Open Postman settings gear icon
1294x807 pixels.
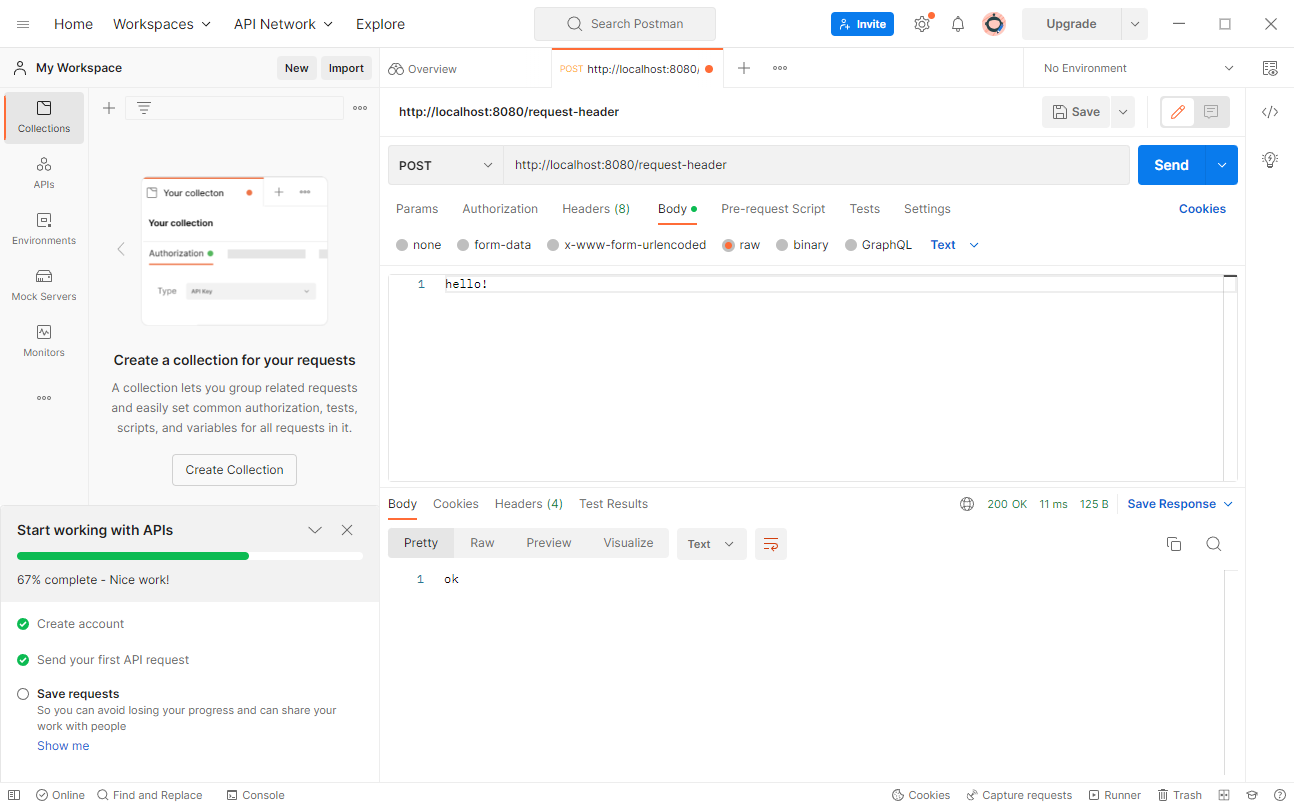(x=922, y=24)
